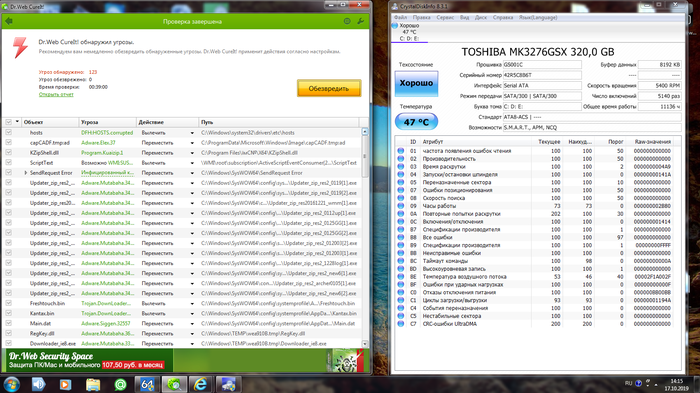
Task: Open action dropdown for the Main.dat row
Action: [192, 324]
